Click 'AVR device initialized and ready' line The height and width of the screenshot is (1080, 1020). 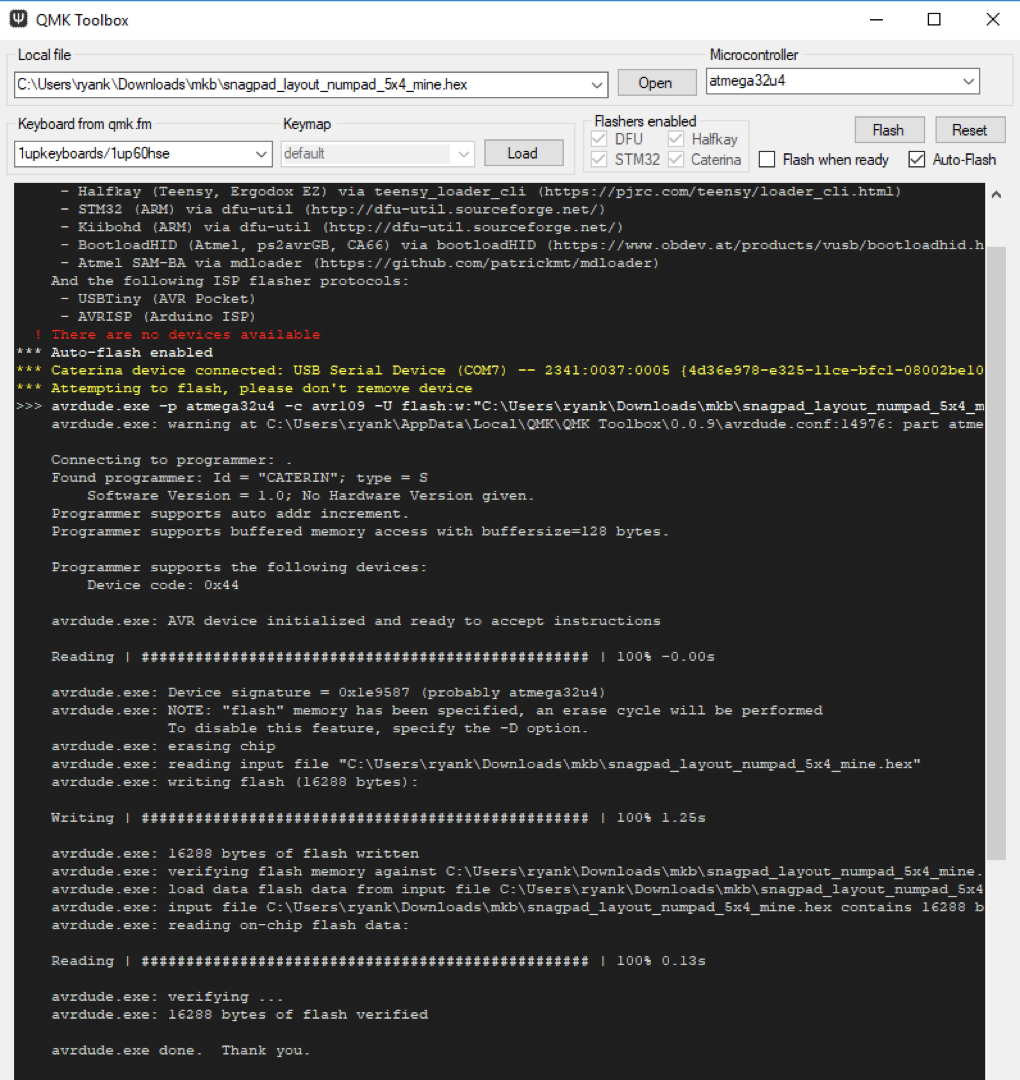[355, 621]
